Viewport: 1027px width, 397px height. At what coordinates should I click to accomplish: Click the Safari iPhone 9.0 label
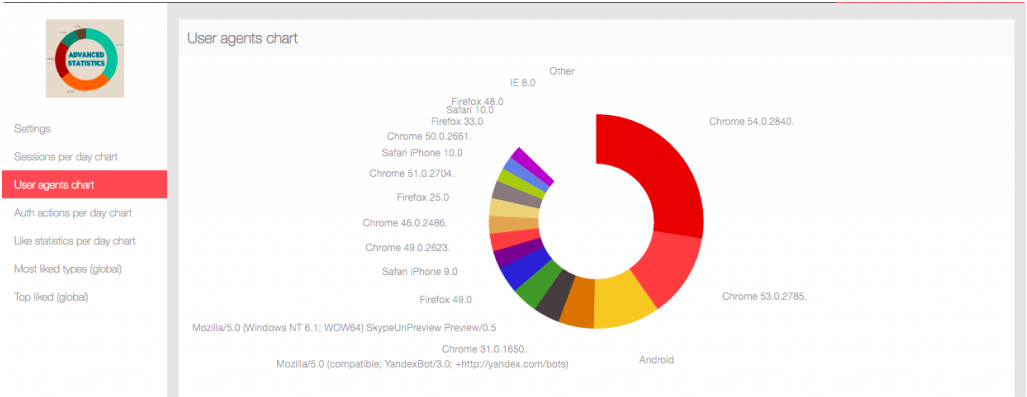(420, 271)
